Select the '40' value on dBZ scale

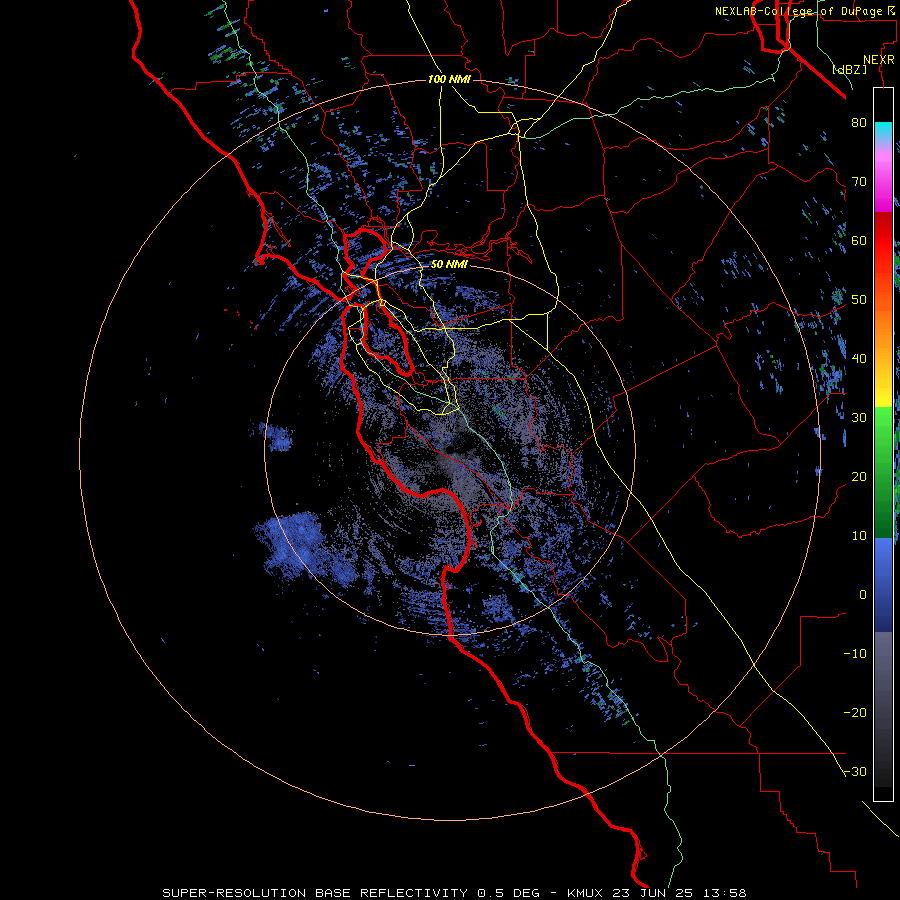859,358
